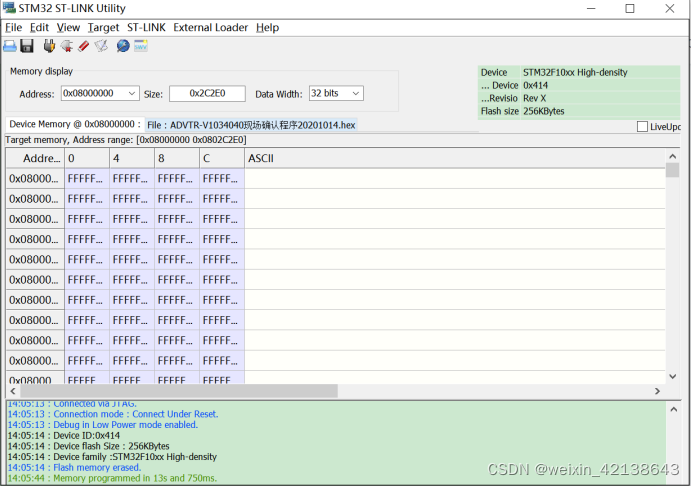Click the Open file toolbar icon
Viewport: 694px width, 486px height.
(10, 46)
